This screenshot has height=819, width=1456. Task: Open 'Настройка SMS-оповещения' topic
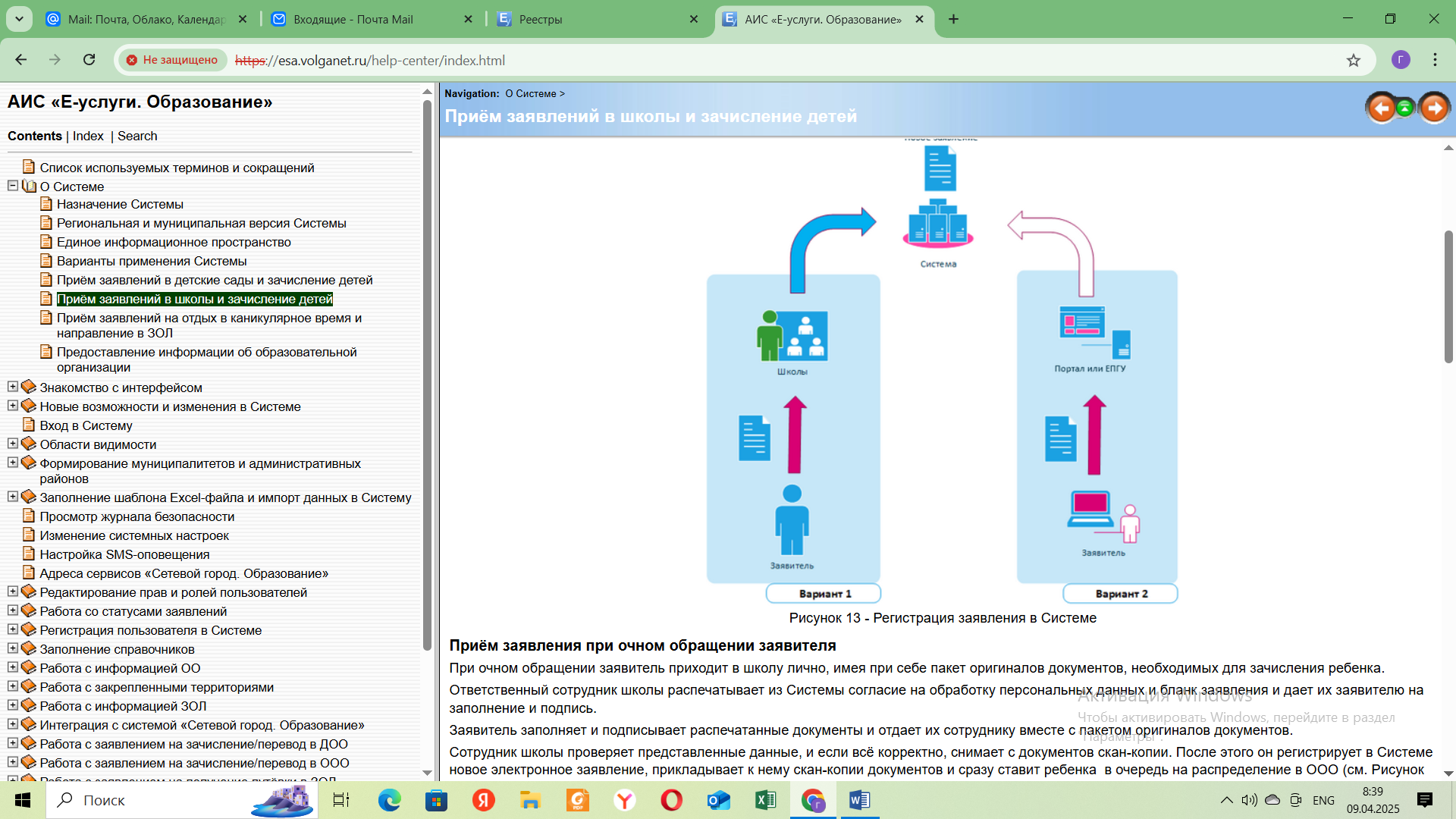pos(124,554)
